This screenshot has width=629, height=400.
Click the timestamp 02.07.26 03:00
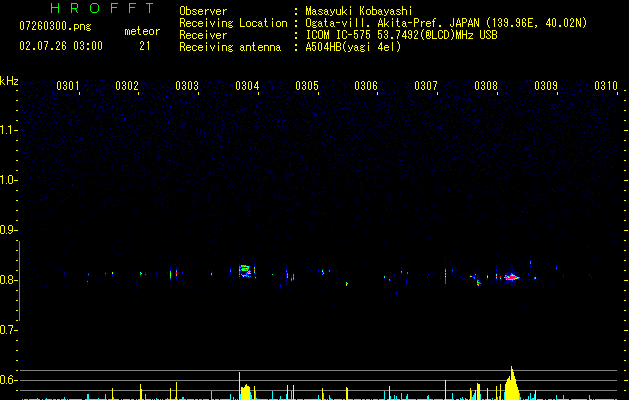coord(61,46)
